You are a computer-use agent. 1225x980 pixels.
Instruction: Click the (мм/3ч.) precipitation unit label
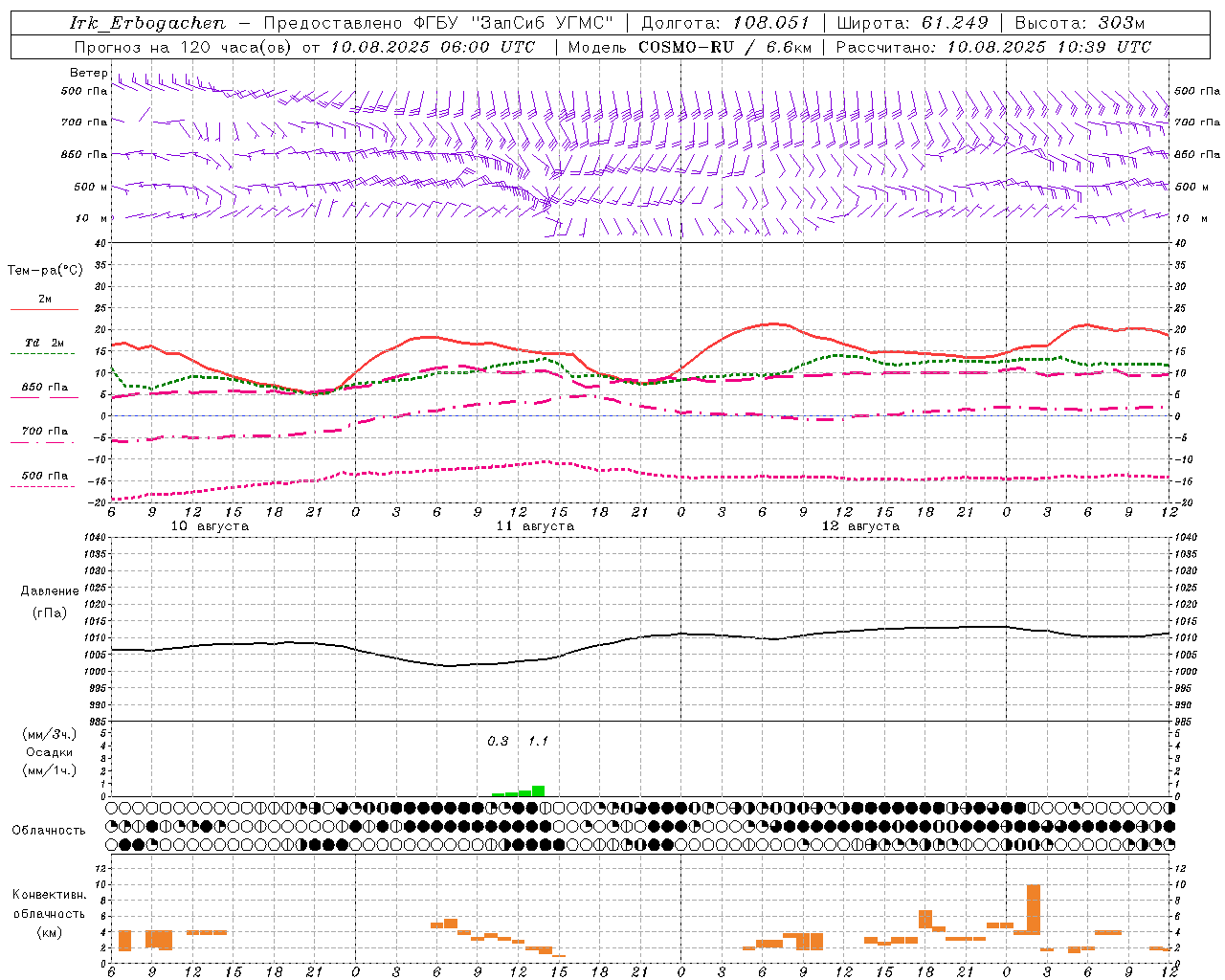pos(49,734)
